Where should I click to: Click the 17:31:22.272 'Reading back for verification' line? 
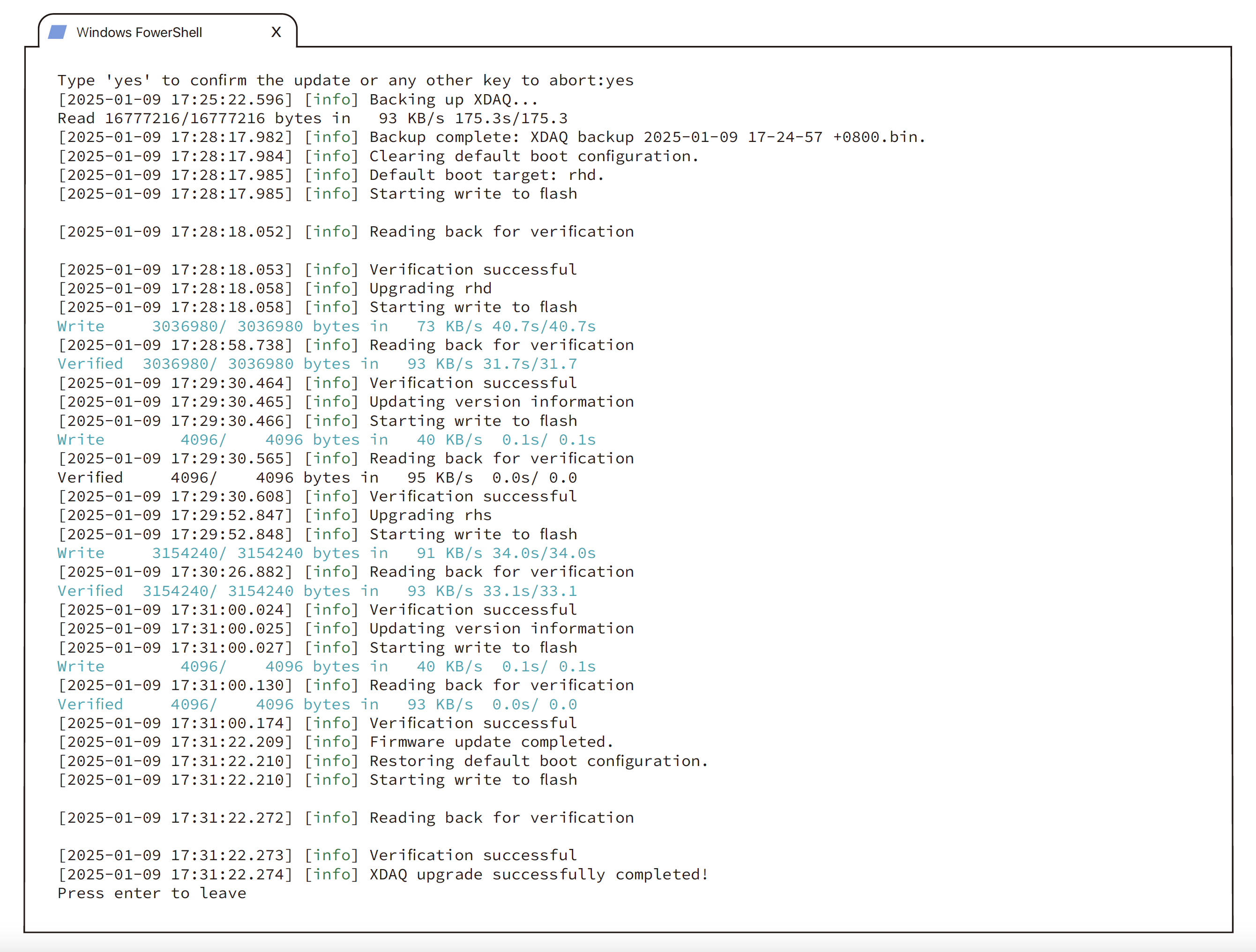tap(345, 818)
